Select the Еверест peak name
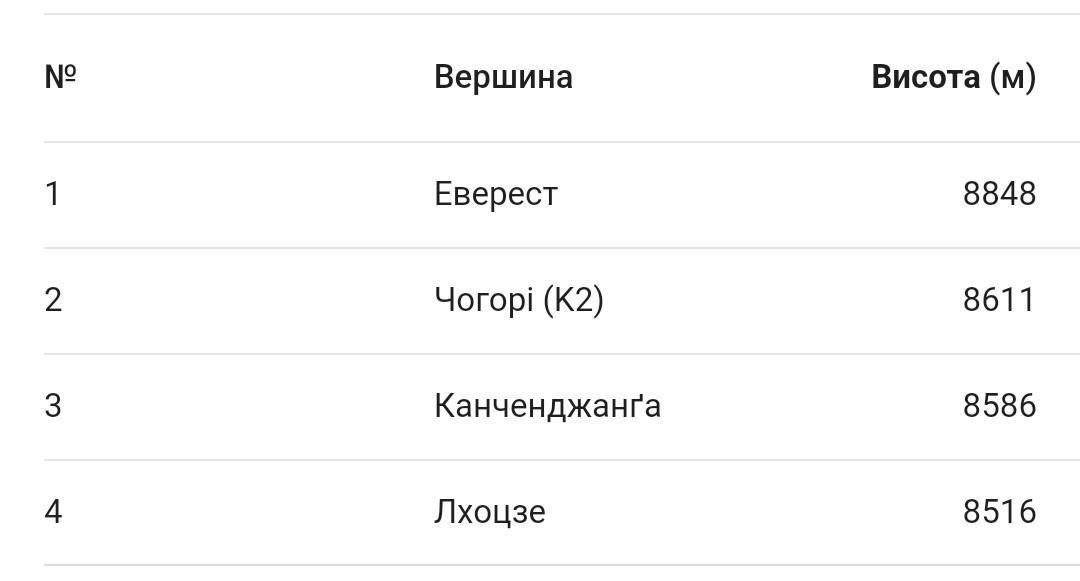 click(x=495, y=193)
